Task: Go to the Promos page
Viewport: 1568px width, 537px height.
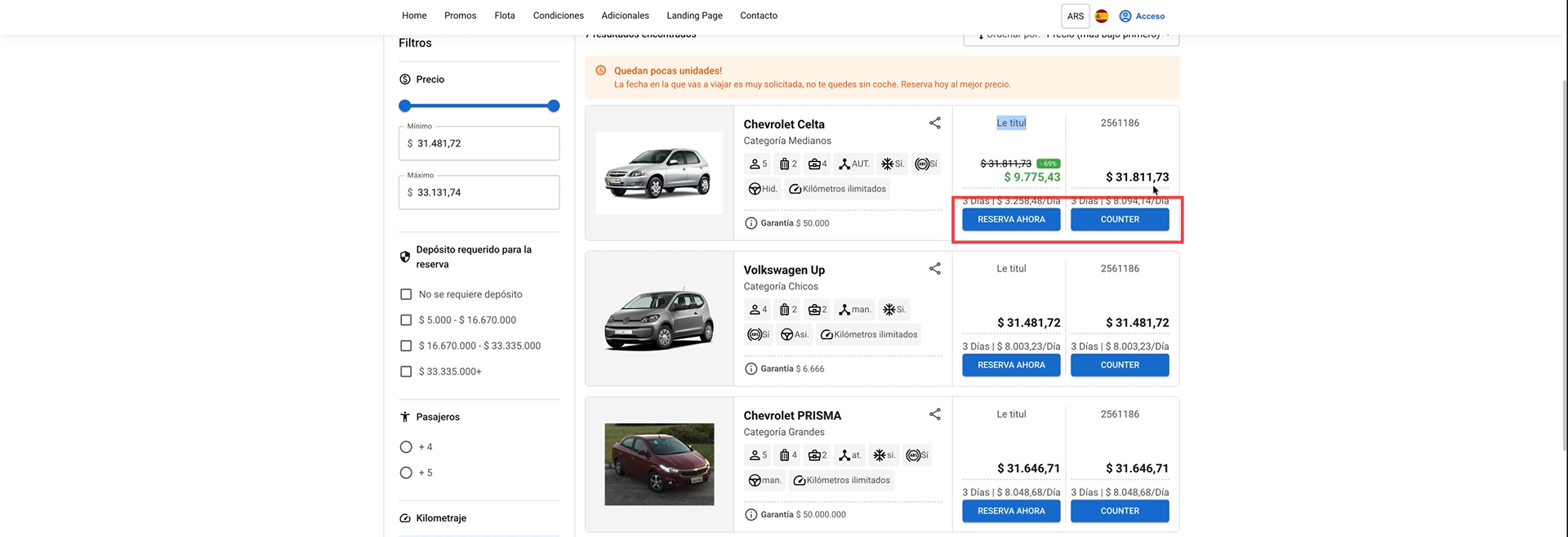Action: 460,16
